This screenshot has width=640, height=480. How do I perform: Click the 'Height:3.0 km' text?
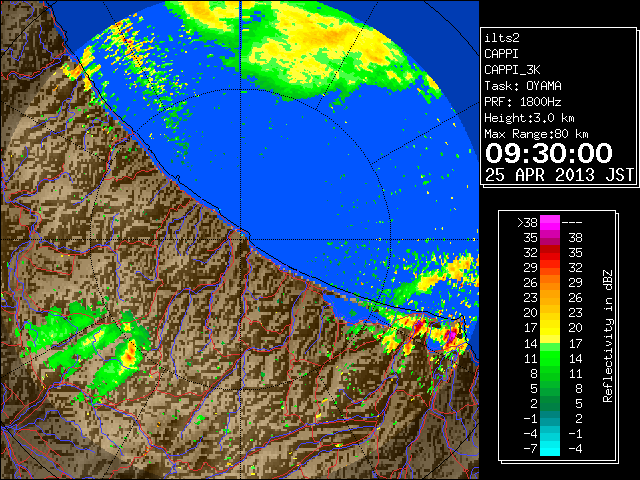529,118
